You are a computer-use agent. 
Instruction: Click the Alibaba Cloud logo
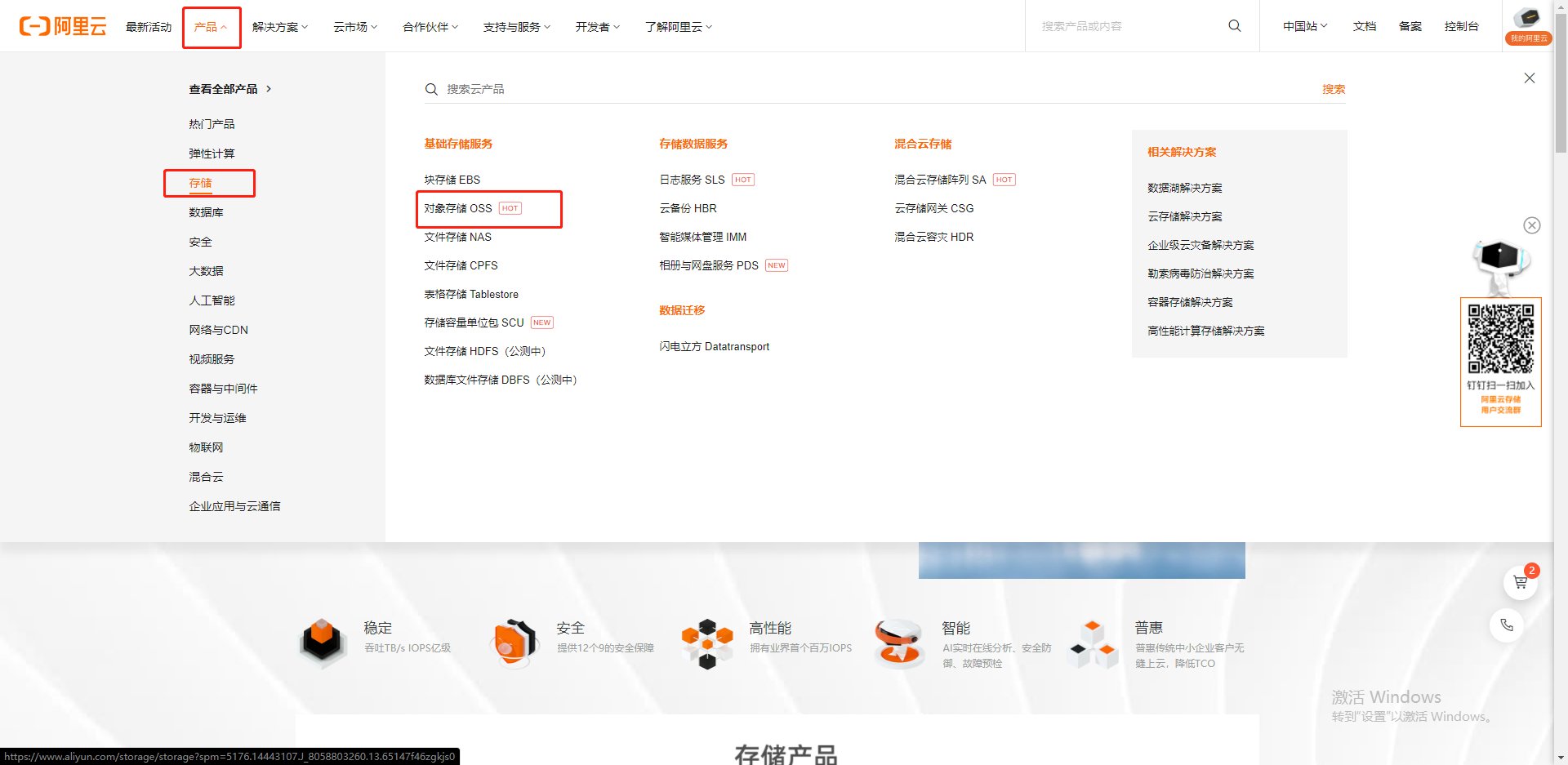[63, 26]
